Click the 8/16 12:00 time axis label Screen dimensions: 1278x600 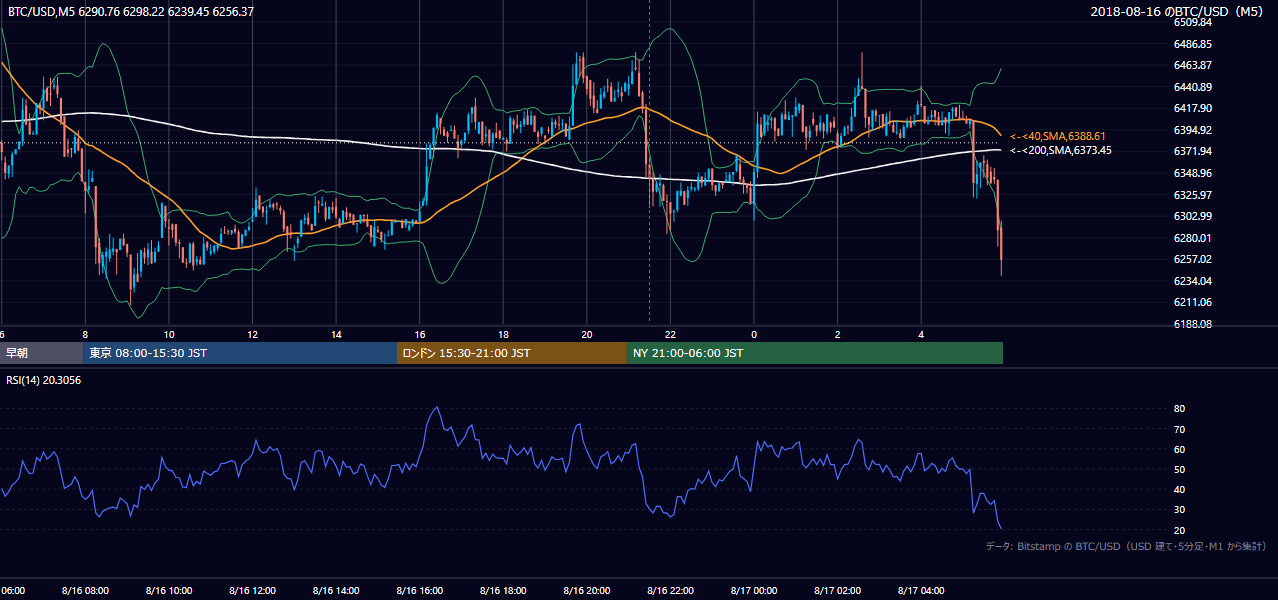click(x=252, y=591)
